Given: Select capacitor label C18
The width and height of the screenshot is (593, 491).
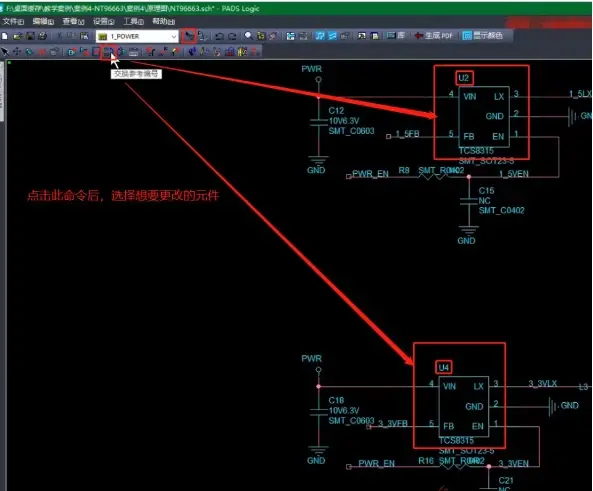Looking at the screenshot, I should (336, 400).
